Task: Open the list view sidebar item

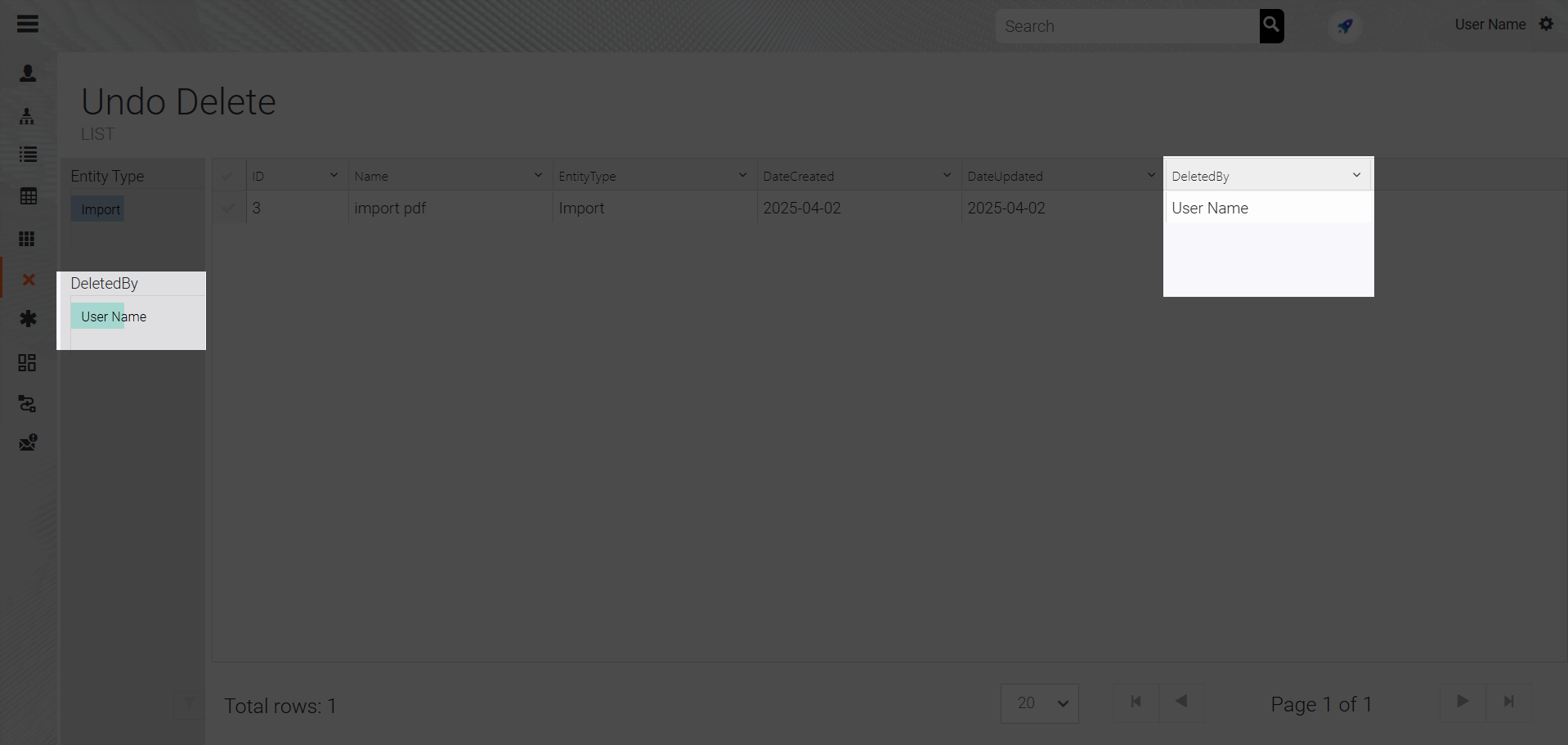Action: coord(28,155)
